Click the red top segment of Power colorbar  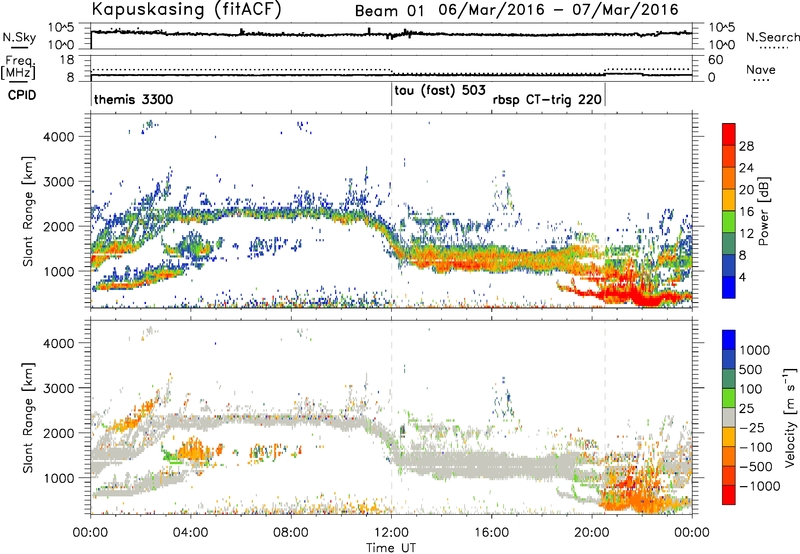click(729, 134)
